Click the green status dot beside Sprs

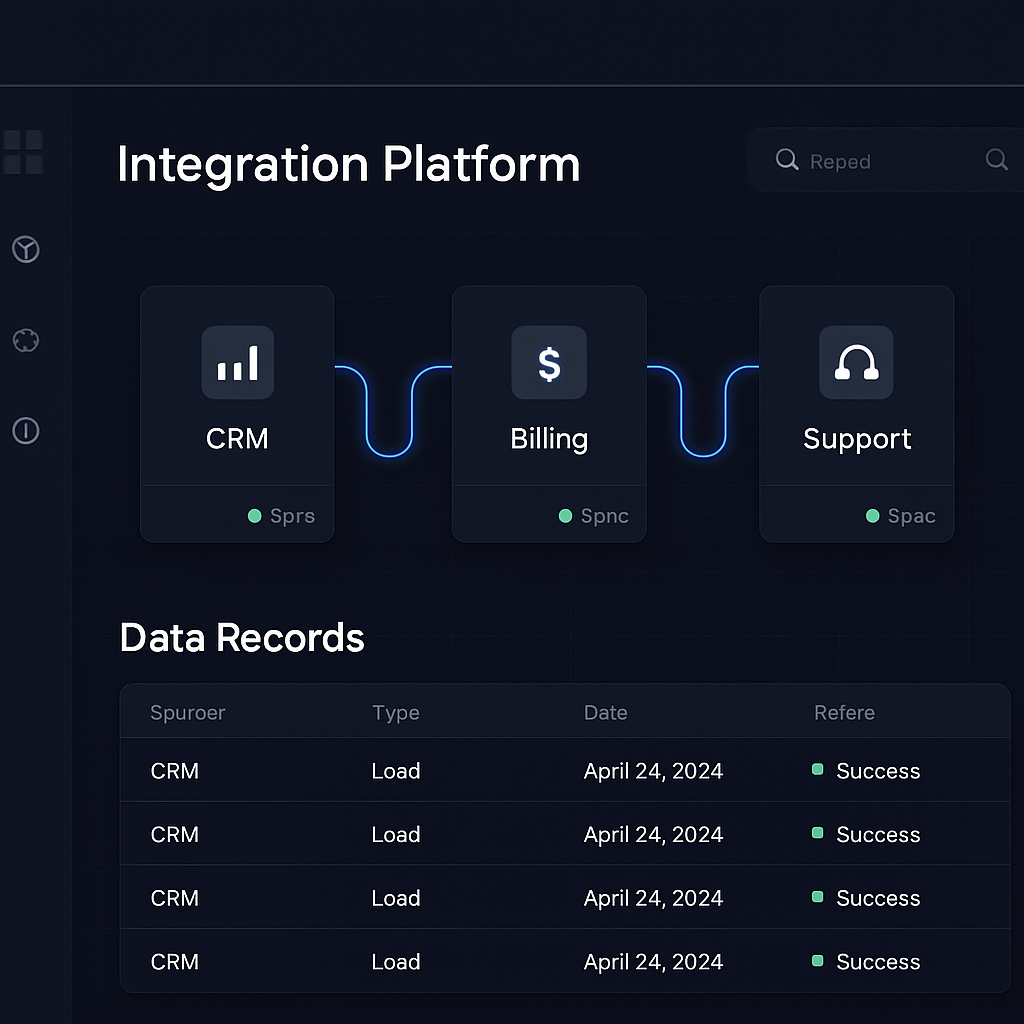(x=255, y=516)
